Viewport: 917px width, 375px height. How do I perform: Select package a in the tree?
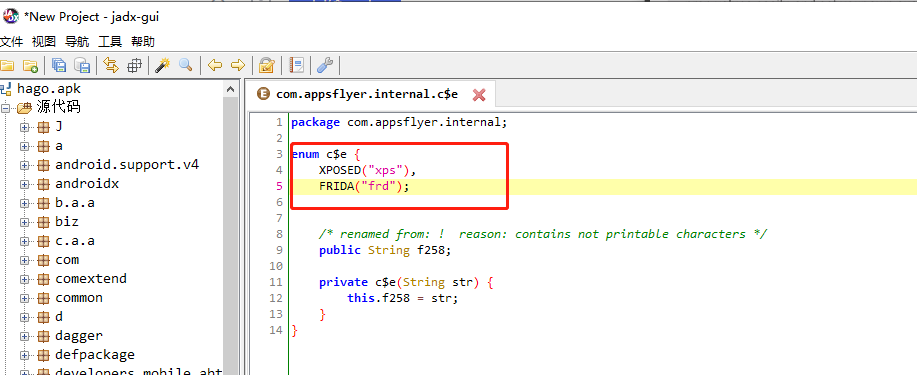(59, 146)
